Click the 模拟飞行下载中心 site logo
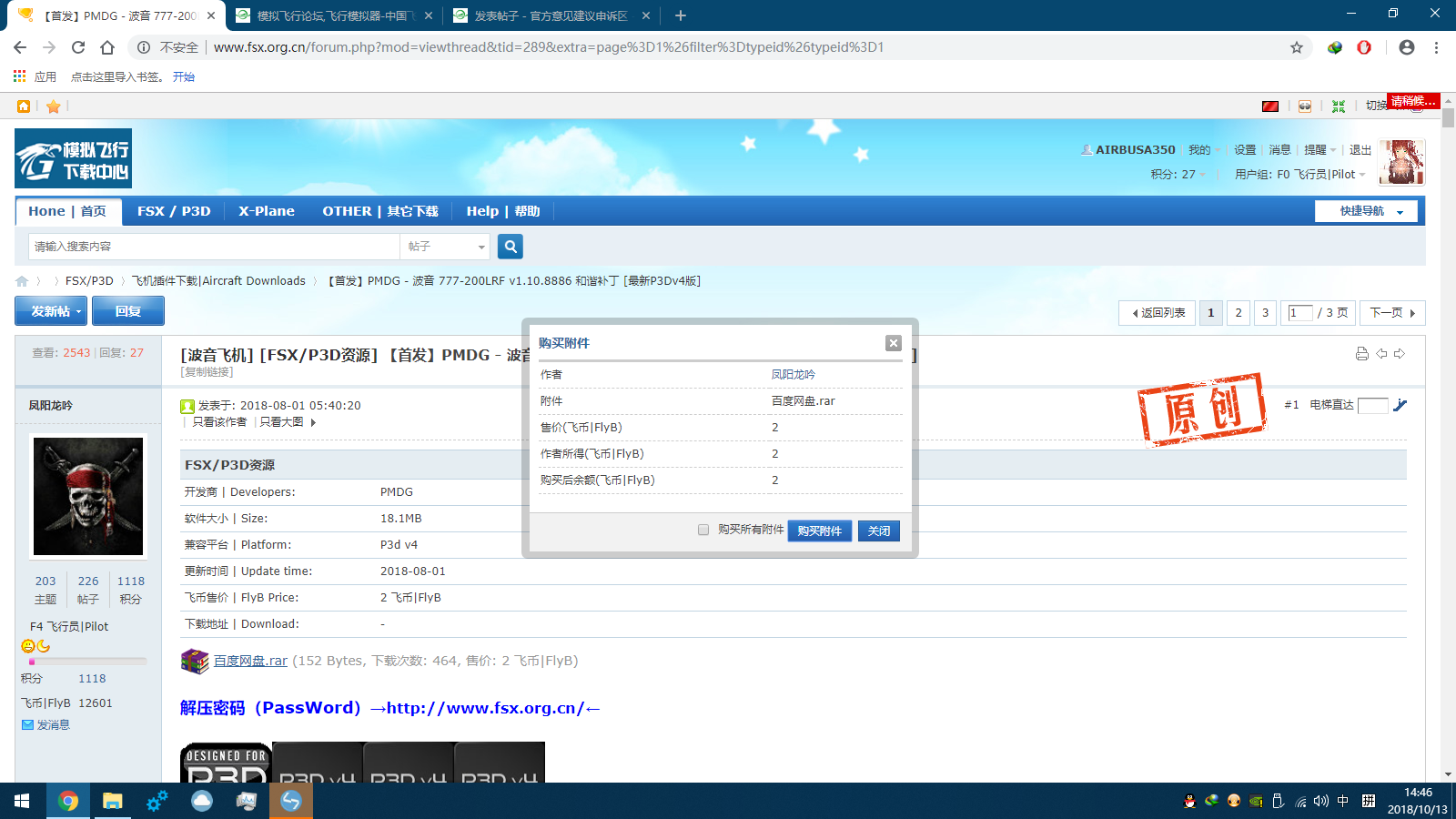This screenshot has width=1456, height=819. coord(73,158)
